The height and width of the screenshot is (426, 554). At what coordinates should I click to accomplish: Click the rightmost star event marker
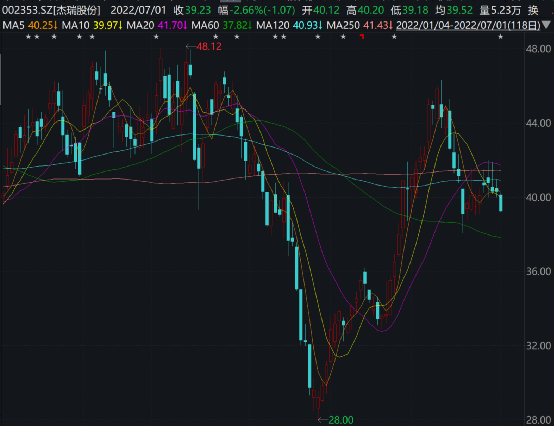click(500, 37)
